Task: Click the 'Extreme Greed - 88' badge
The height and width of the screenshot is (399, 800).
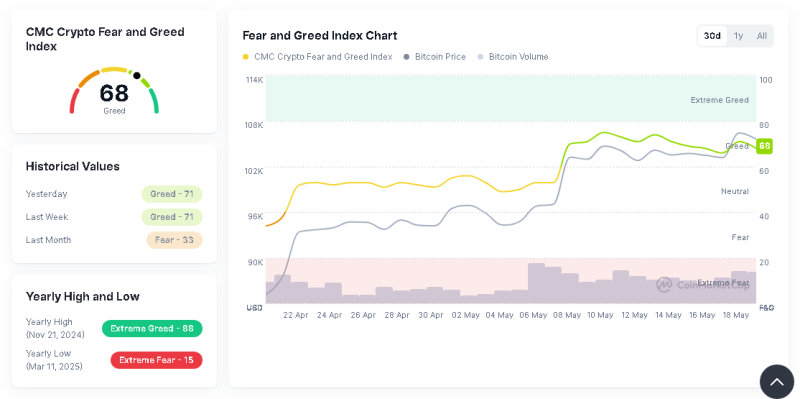Action: click(x=152, y=329)
